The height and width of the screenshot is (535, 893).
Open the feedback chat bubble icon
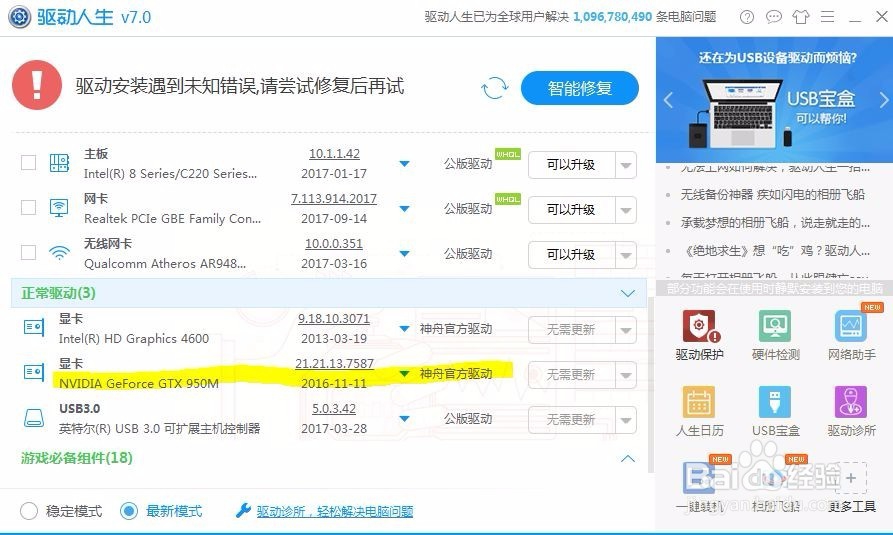[773, 17]
